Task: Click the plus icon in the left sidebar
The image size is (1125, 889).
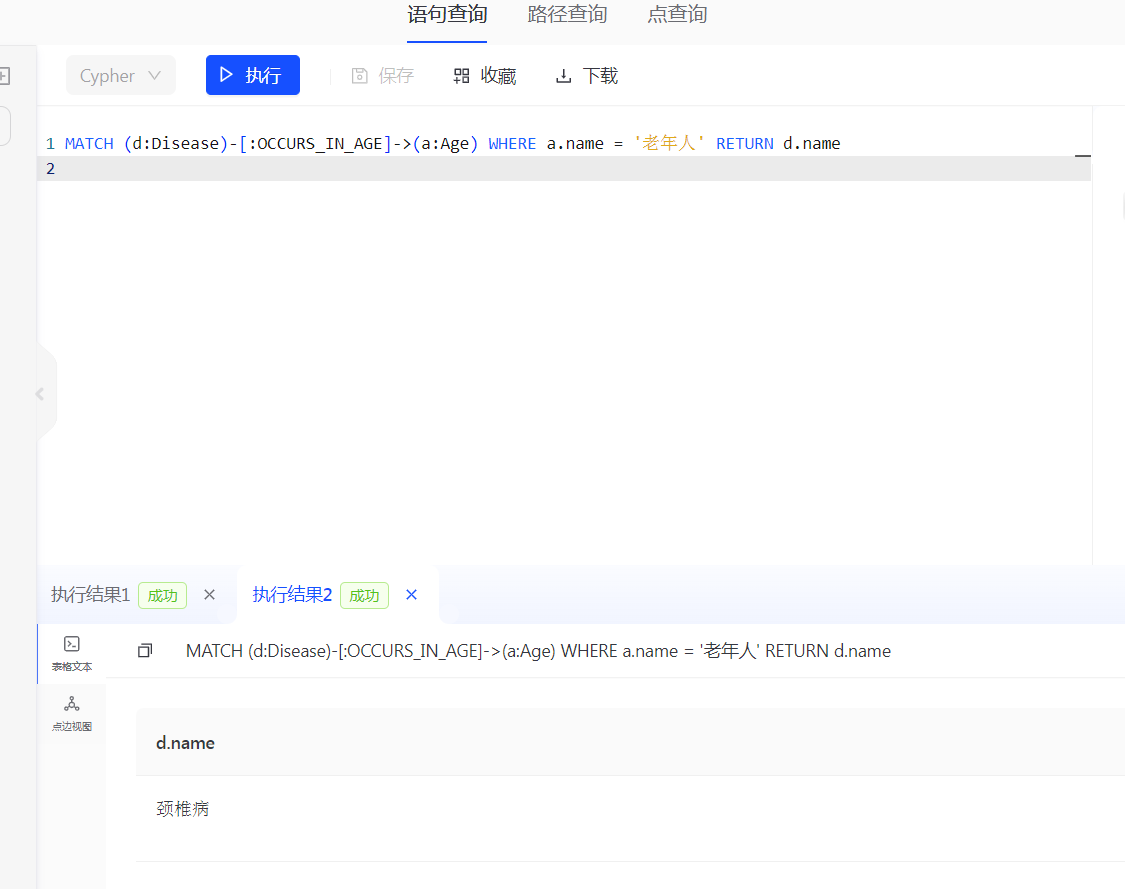Action: pos(3,75)
